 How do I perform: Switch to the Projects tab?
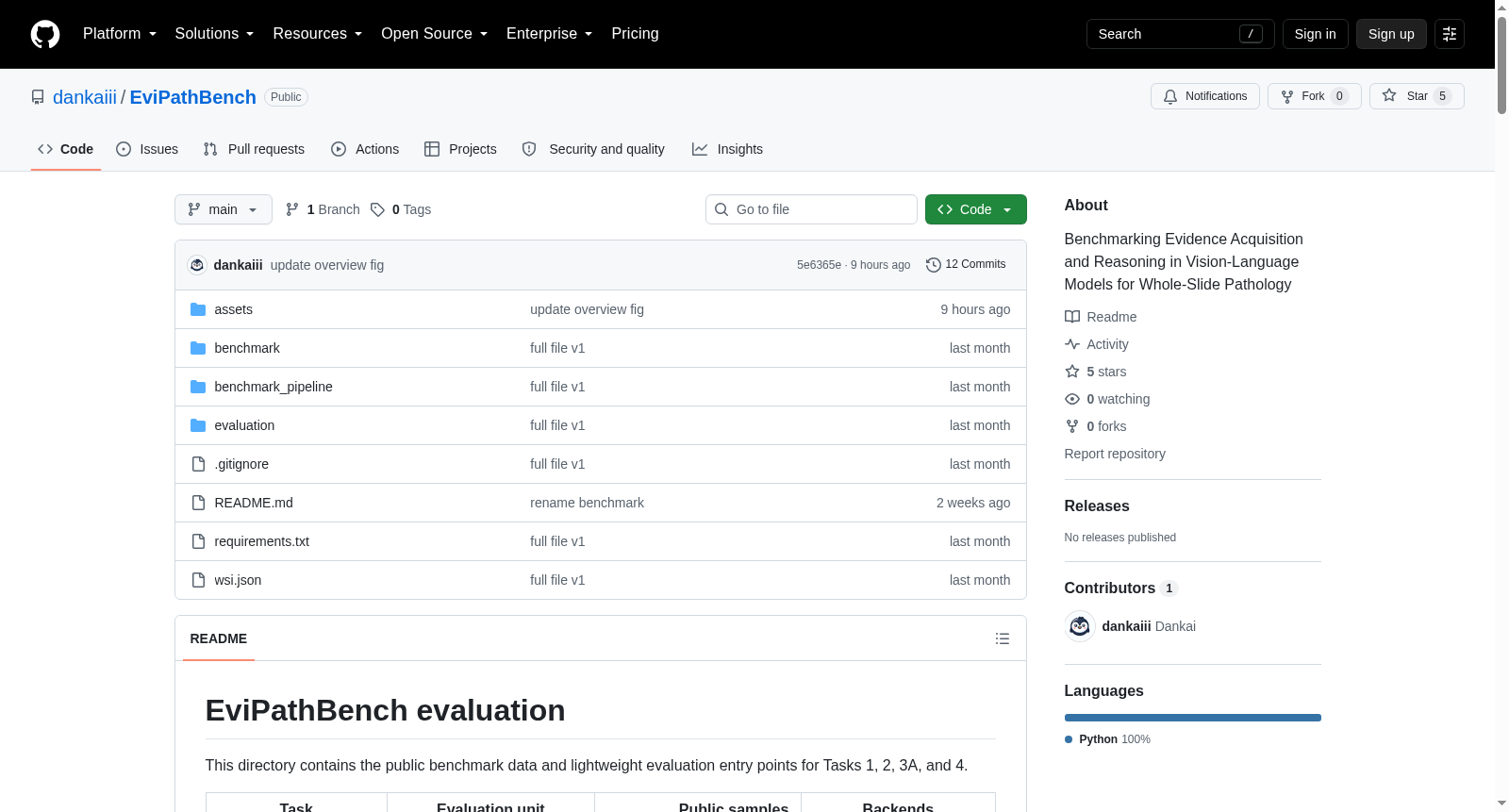click(460, 149)
